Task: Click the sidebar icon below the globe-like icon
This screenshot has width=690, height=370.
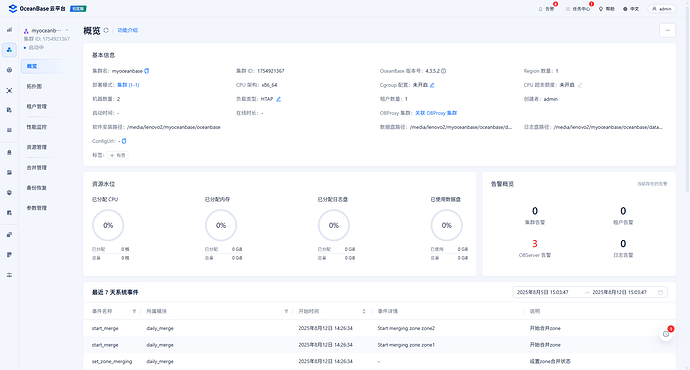Action: [9, 212]
